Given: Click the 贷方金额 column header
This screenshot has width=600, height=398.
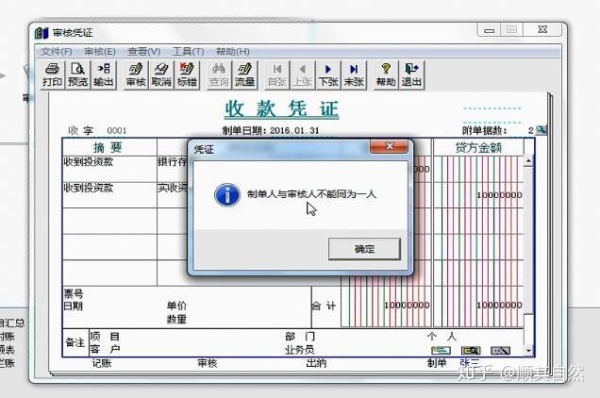Looking at the screenshot, I should coord(478,147).
